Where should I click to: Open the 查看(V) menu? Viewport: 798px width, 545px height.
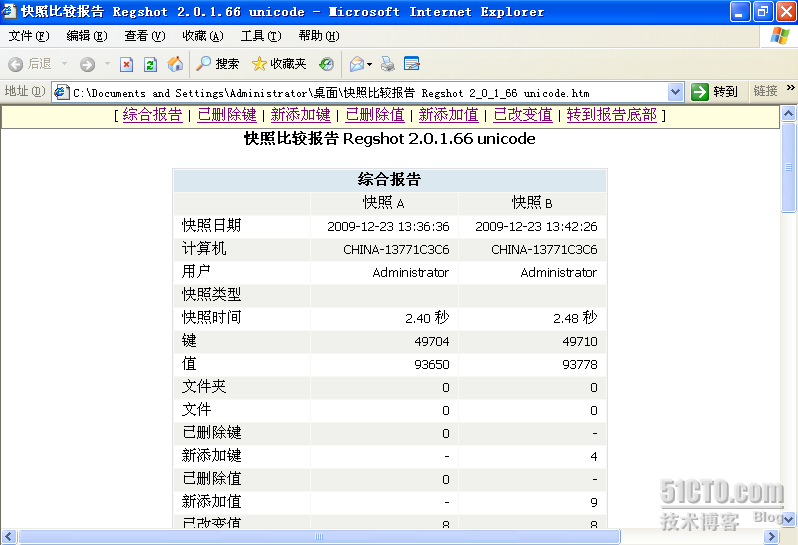145,36
